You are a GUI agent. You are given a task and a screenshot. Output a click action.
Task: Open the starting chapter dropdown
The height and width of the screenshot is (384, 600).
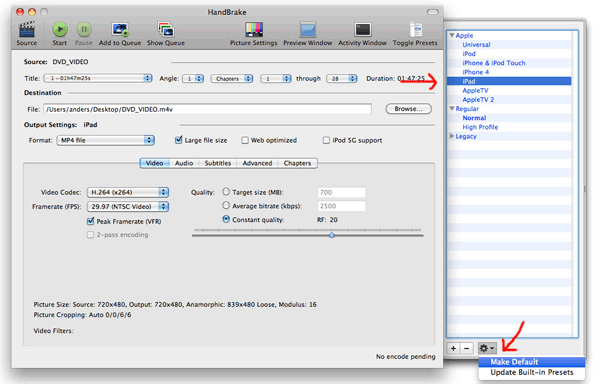pyautogui.click(x=276, y=78)
